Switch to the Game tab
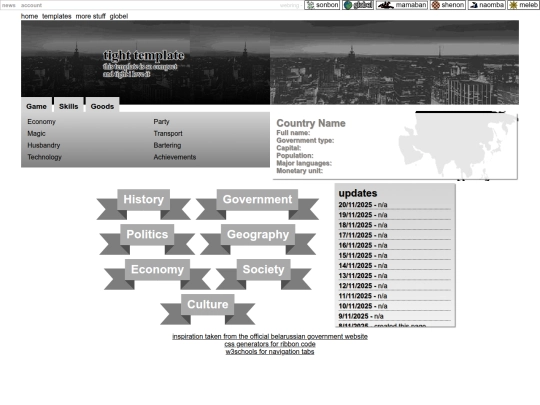The image size is (540, 405). [37, 106]
